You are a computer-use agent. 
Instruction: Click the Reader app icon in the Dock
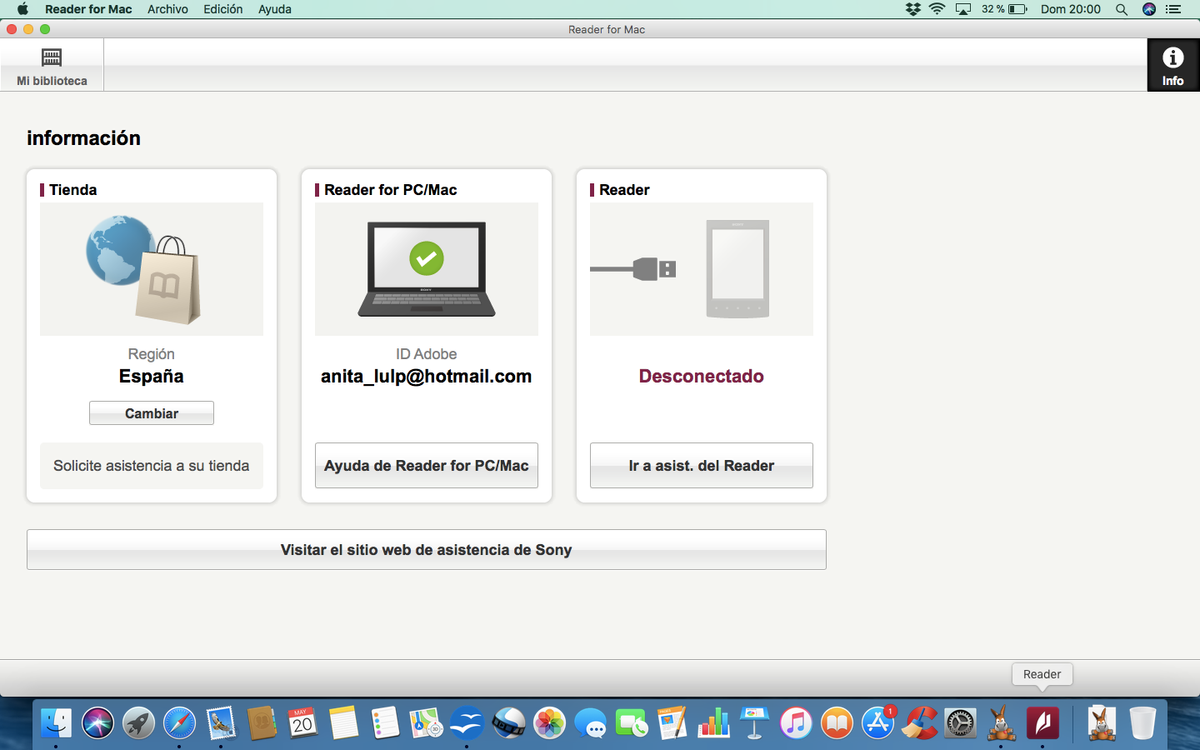[1042, 722]
